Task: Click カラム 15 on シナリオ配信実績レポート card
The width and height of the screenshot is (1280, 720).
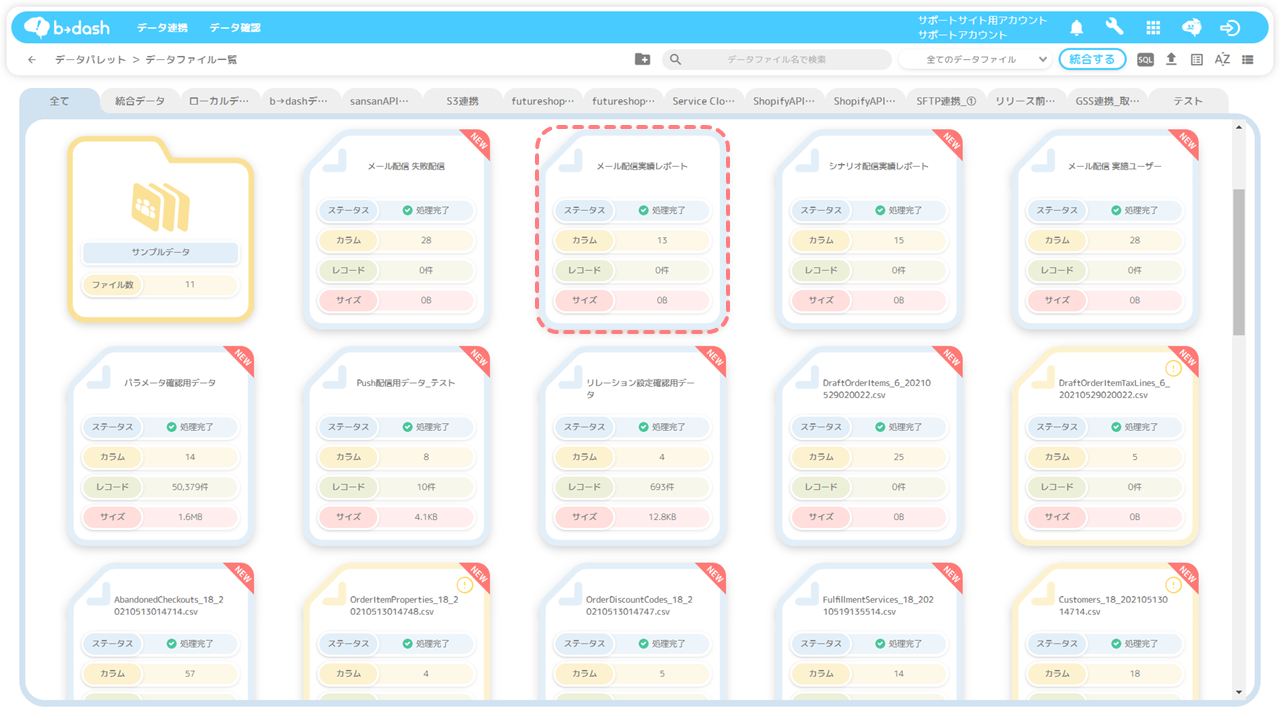Action: [x=869, y=241]
